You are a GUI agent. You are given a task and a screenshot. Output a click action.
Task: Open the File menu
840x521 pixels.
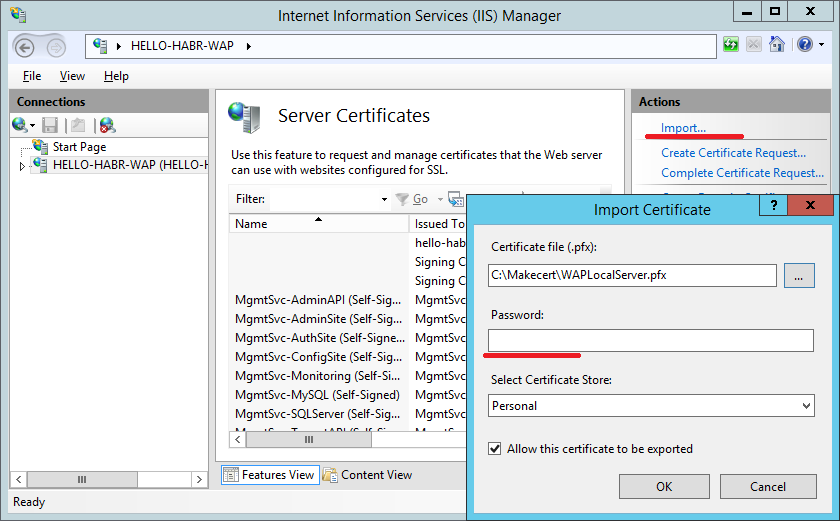tap(32, 76)
